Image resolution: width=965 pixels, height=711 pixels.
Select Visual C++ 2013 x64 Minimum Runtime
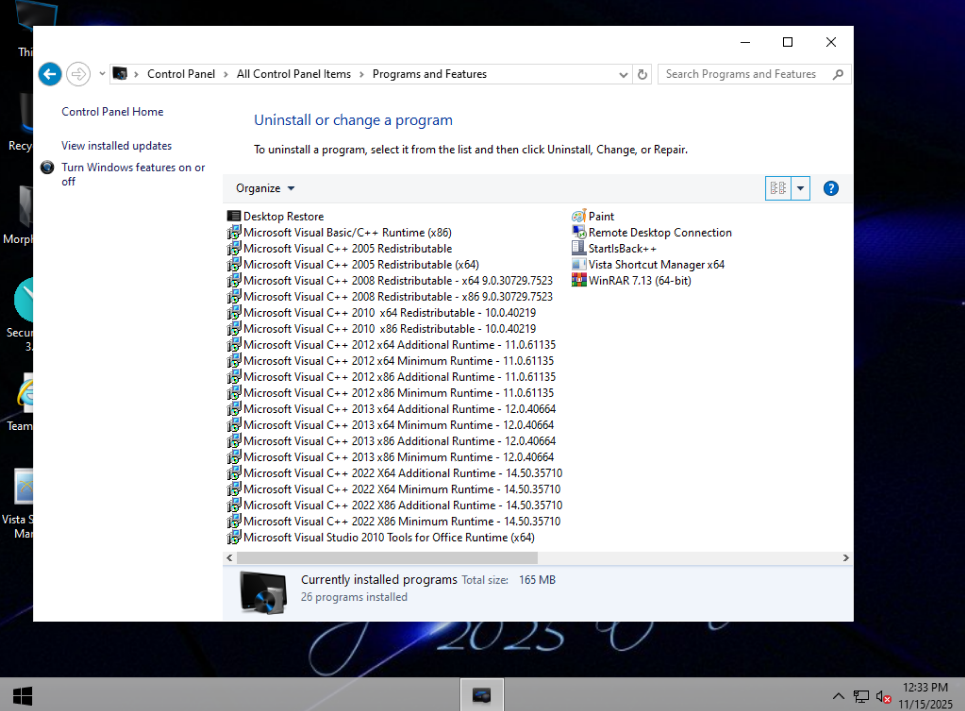point(391,425)
